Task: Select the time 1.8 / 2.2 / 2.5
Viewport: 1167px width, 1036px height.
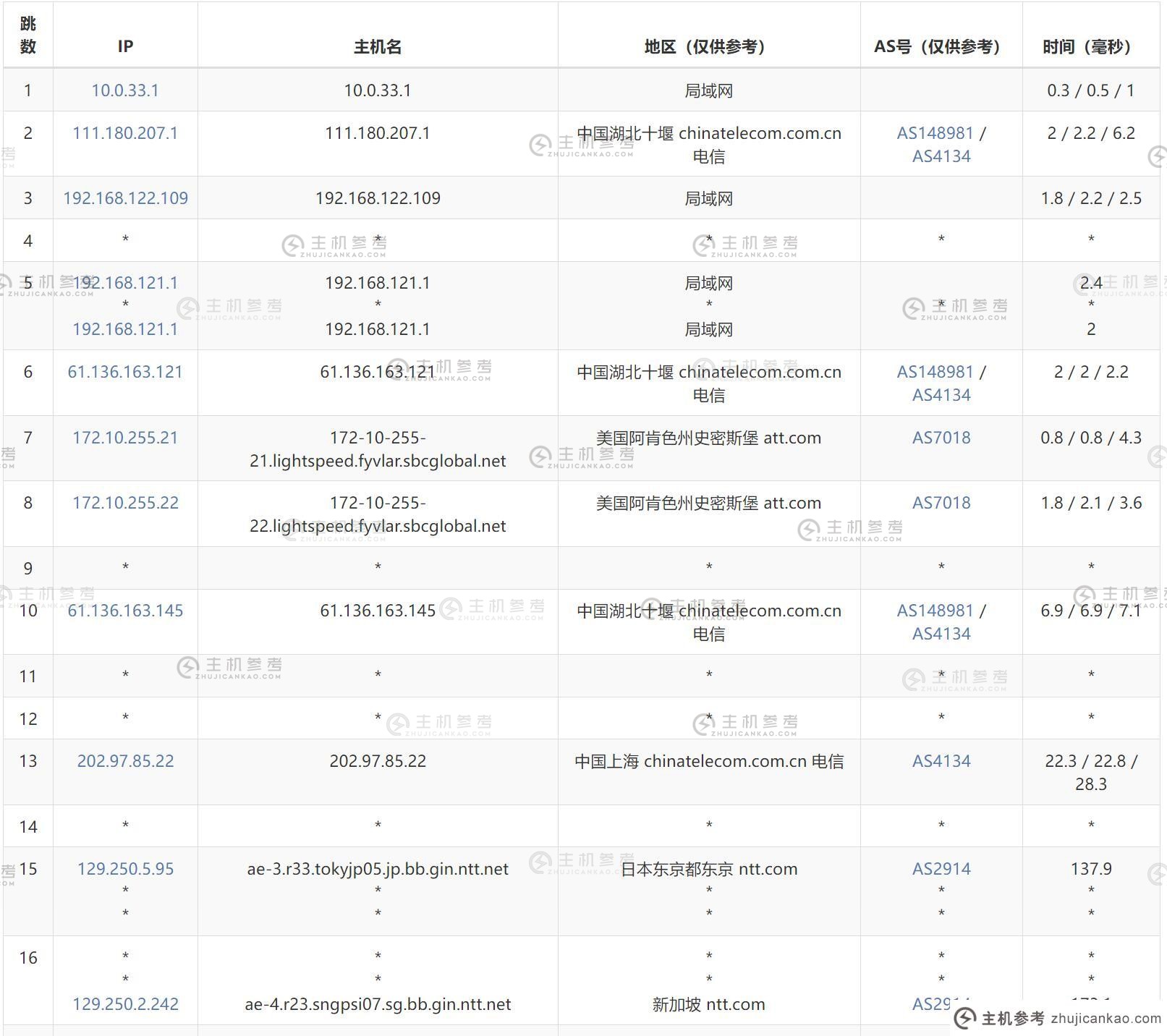Action: pos(1091,198)
